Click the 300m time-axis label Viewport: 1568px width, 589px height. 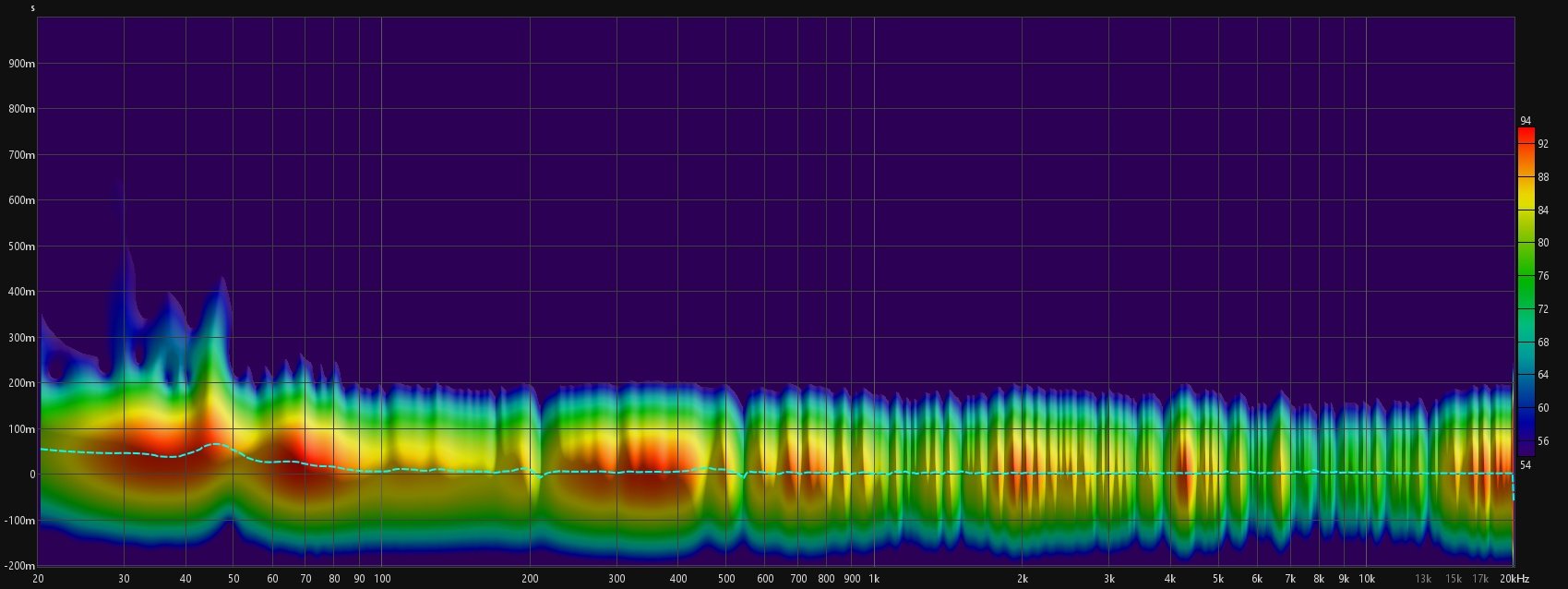[x=22, y=338]
